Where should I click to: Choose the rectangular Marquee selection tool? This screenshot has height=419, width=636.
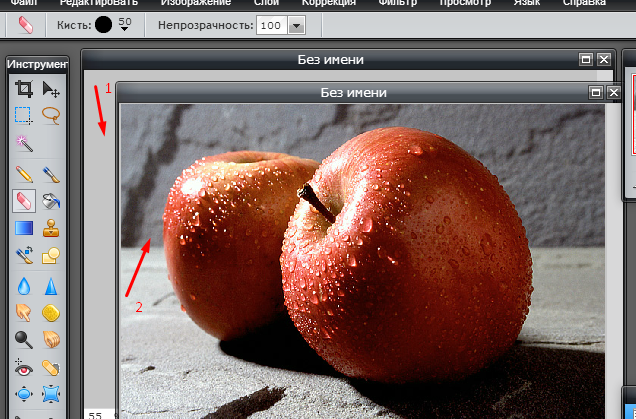point(24,117)
